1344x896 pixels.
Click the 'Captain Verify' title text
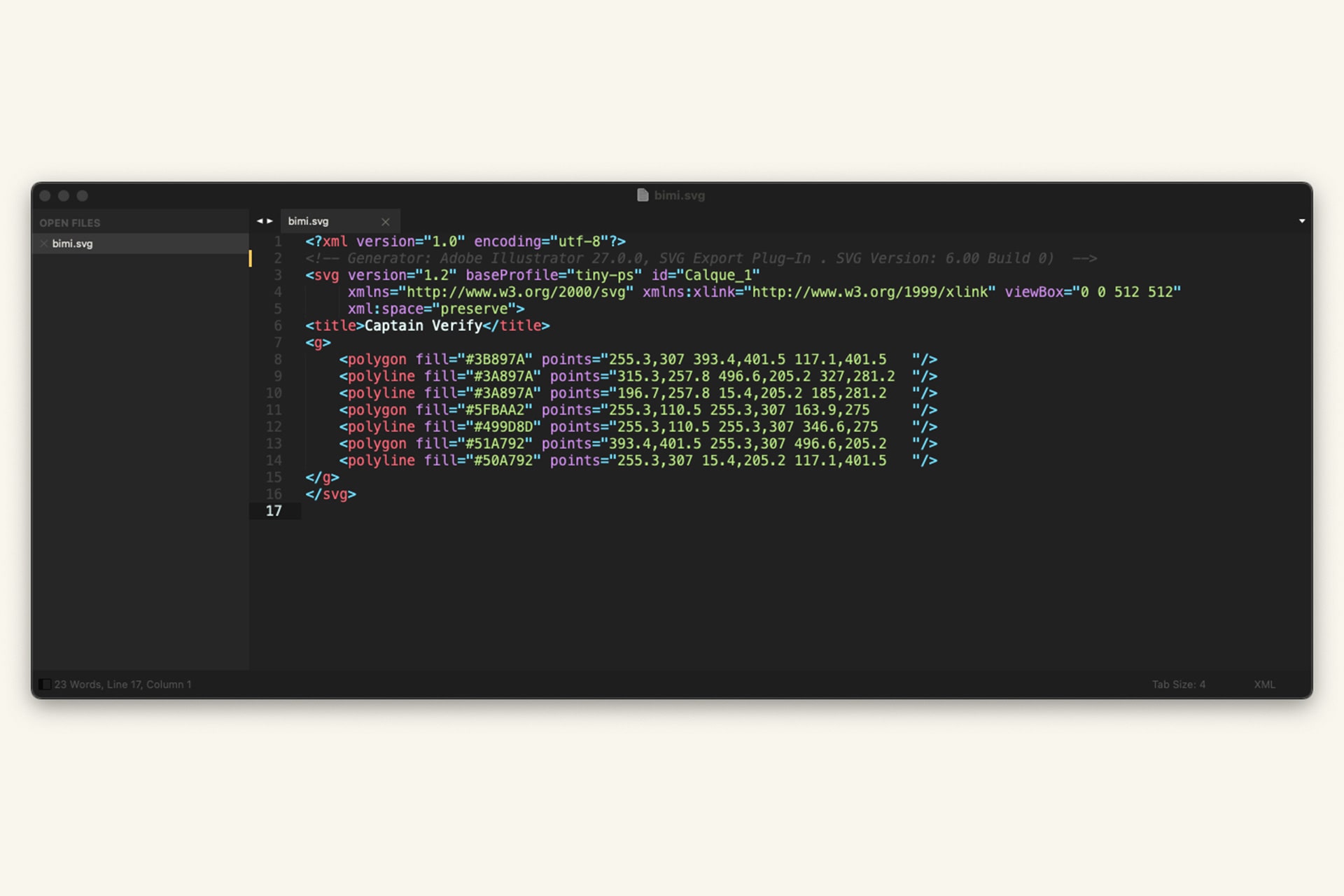[x=423, y=325]
